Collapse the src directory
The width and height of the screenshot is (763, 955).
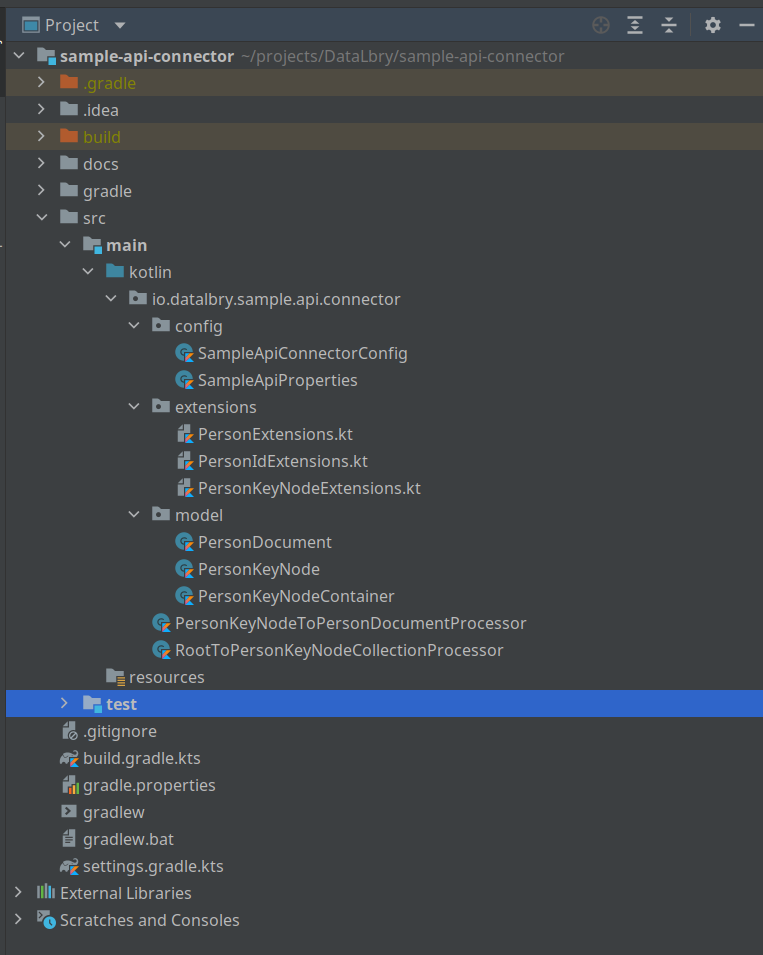click(41, 218)
